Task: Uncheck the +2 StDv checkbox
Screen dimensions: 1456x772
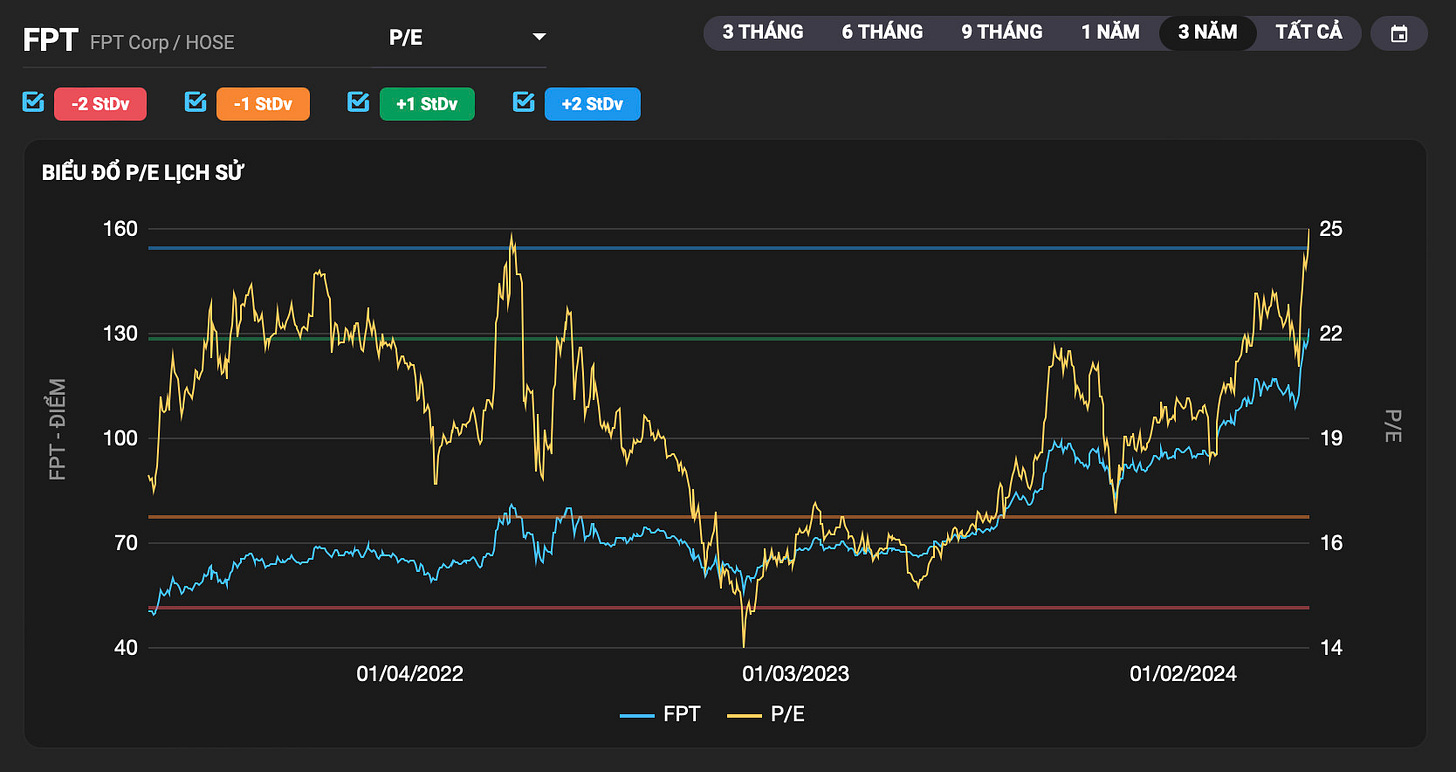Action: click(523, 102)
